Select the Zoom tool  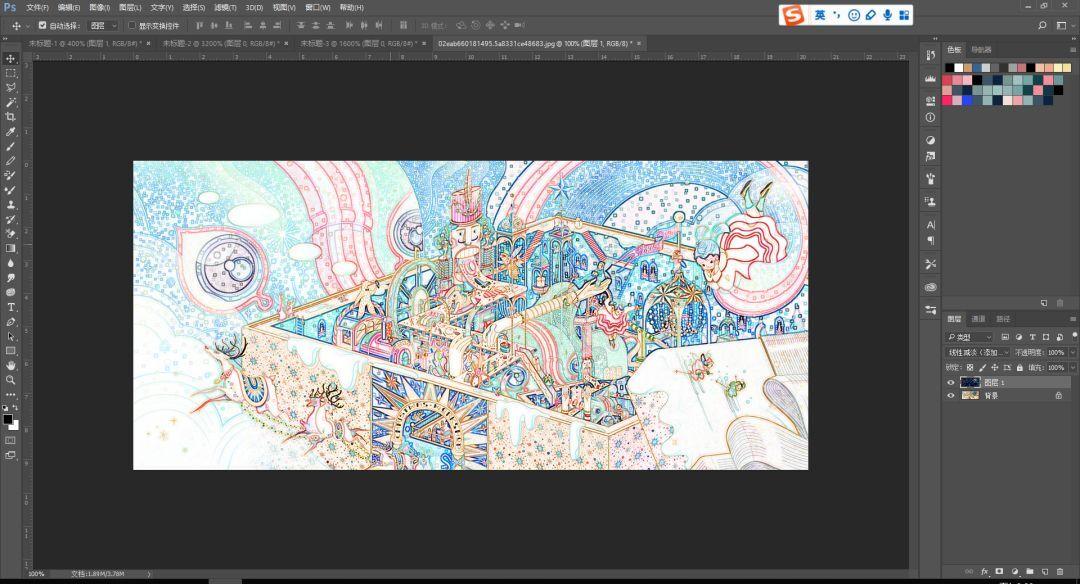(x=10, y=379)
